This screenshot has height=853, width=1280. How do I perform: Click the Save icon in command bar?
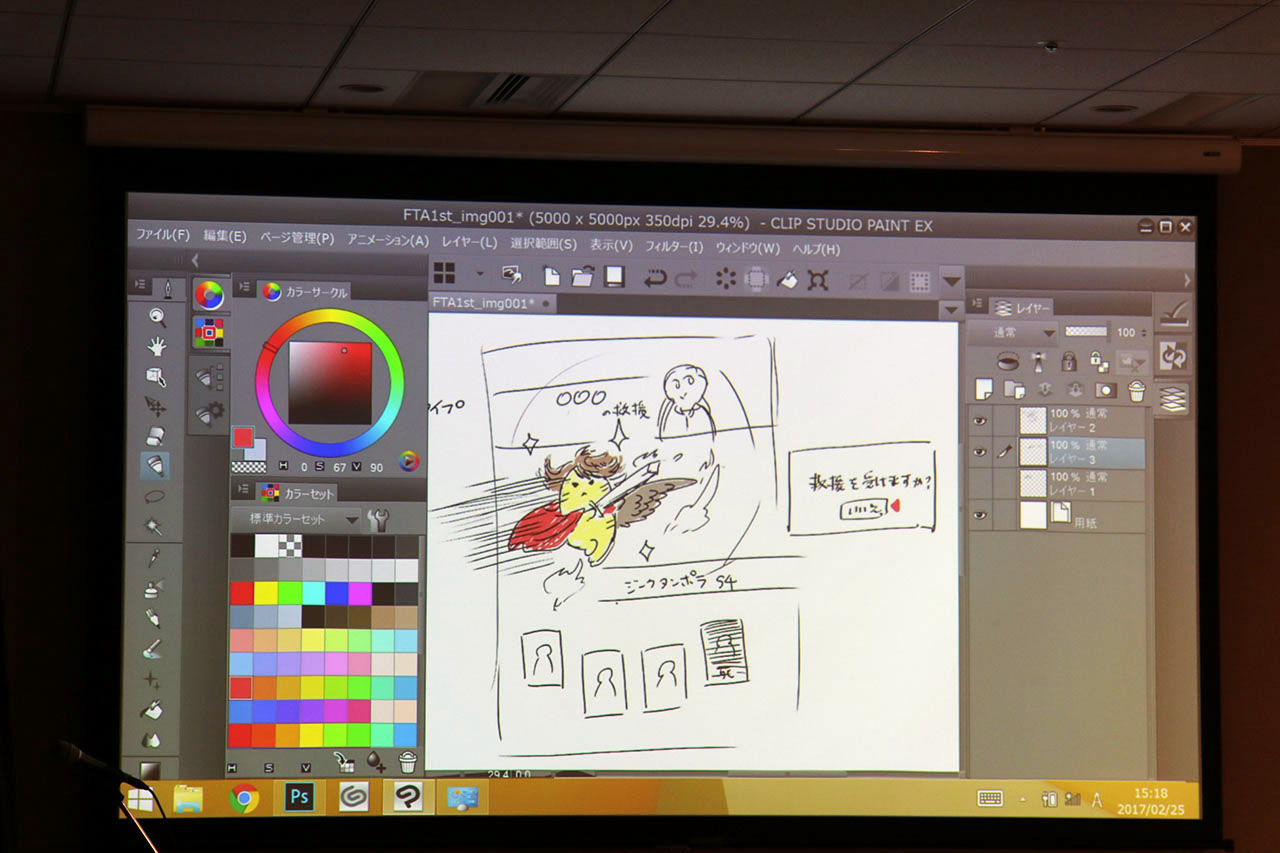tap(614, 276)
